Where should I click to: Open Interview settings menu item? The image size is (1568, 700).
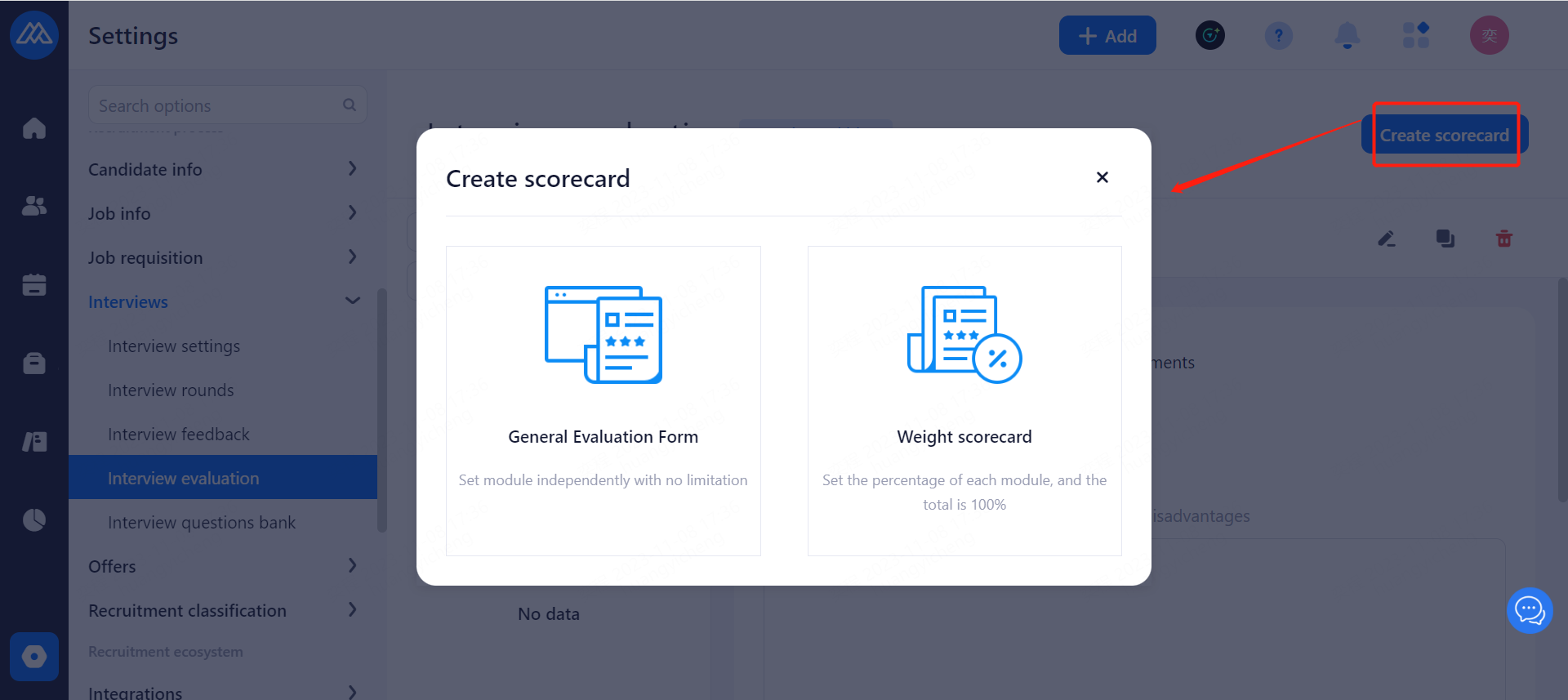tap(174, 346)
